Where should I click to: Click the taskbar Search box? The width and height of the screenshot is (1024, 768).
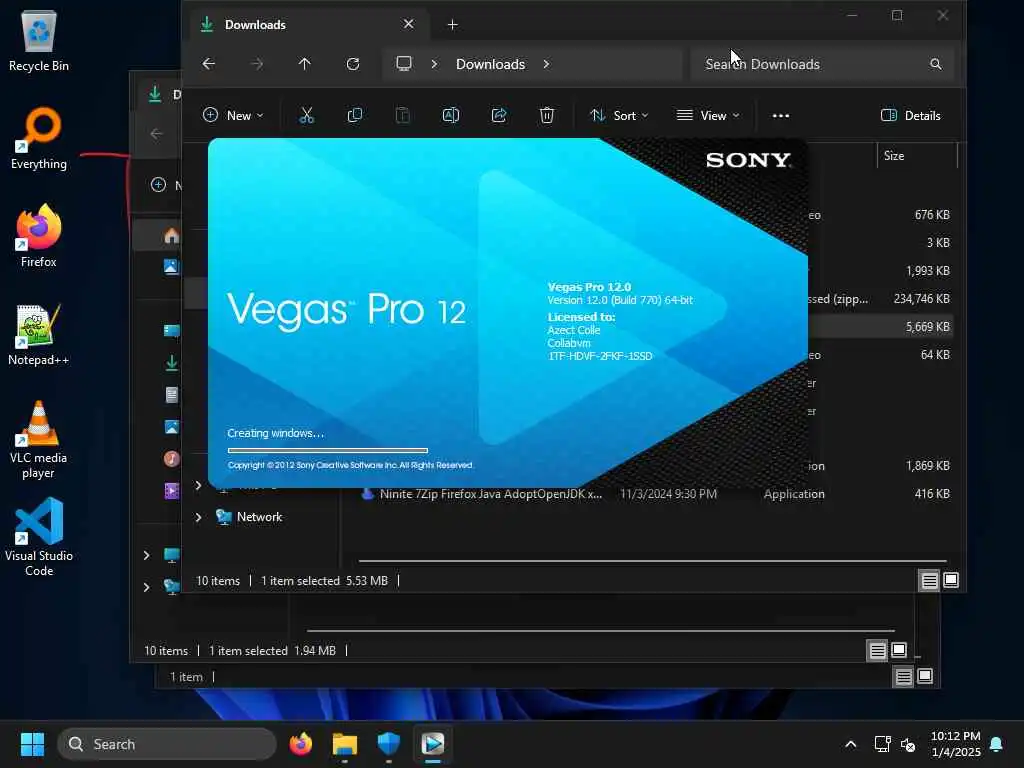click(167, 744)
